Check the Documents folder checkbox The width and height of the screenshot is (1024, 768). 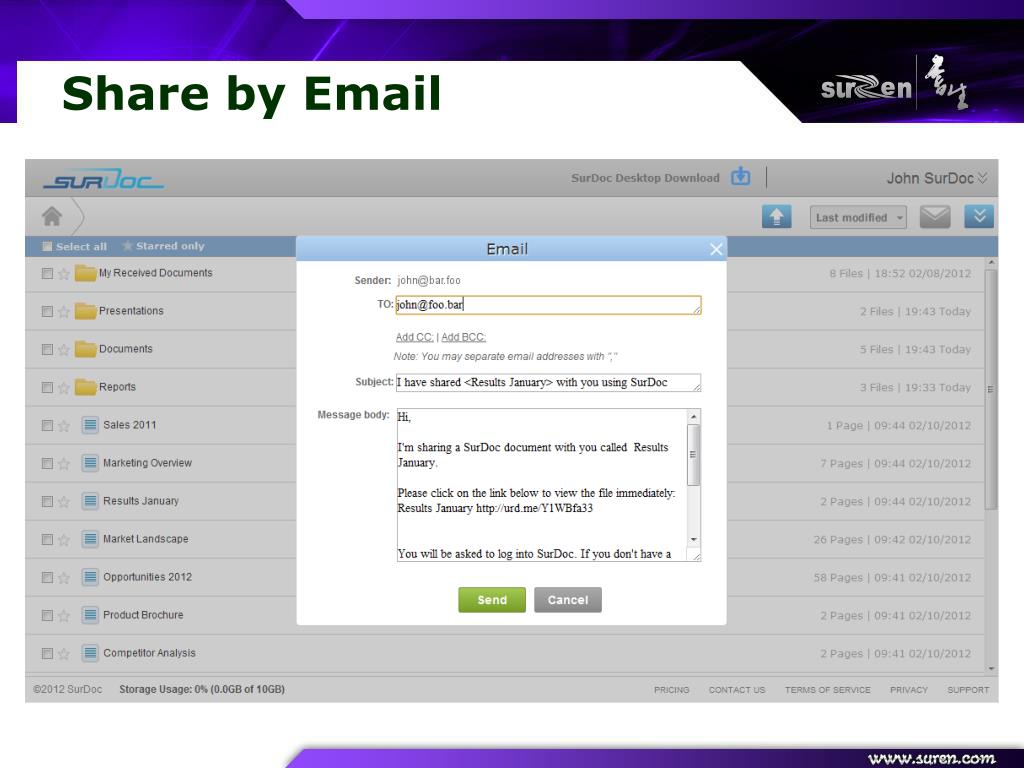pyautogui.click(x=47, y=349)
